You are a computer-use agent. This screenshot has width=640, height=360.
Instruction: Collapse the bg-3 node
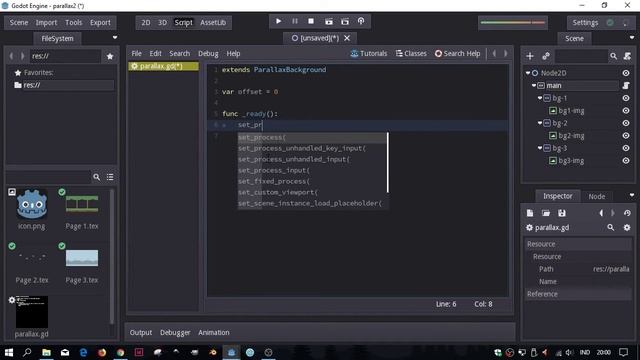point(540,148)
